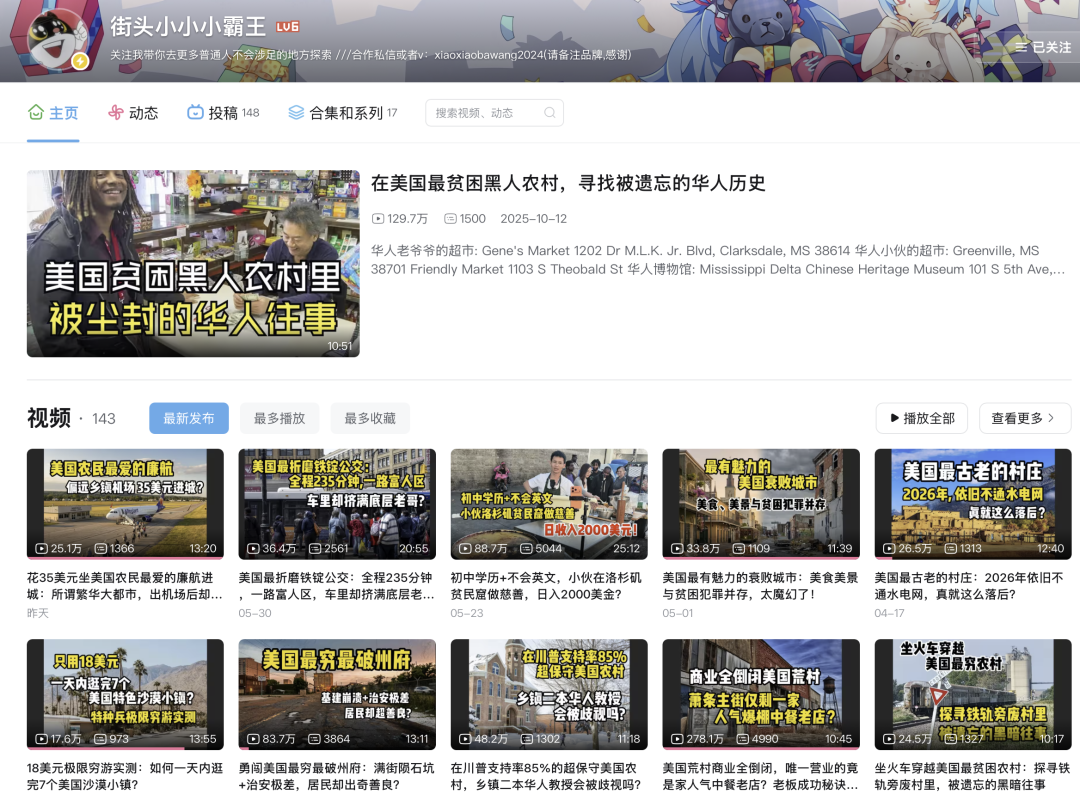1080x794 pixels.
Task: Click the home icon in 主页 tab
Action: point(36,112)
